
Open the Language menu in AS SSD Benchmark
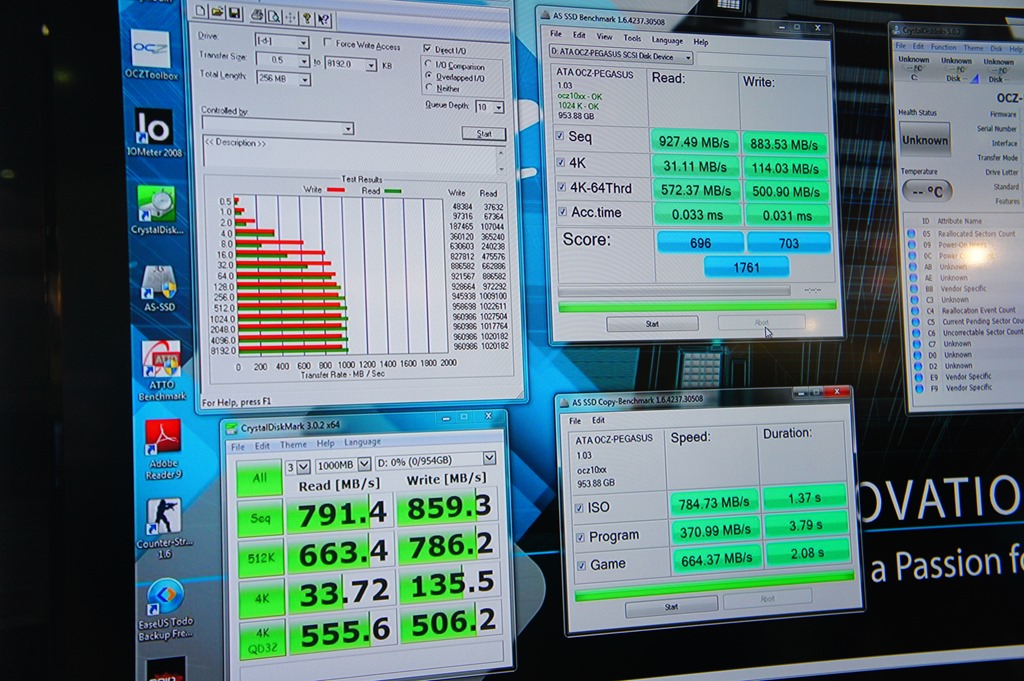[667, 40]
